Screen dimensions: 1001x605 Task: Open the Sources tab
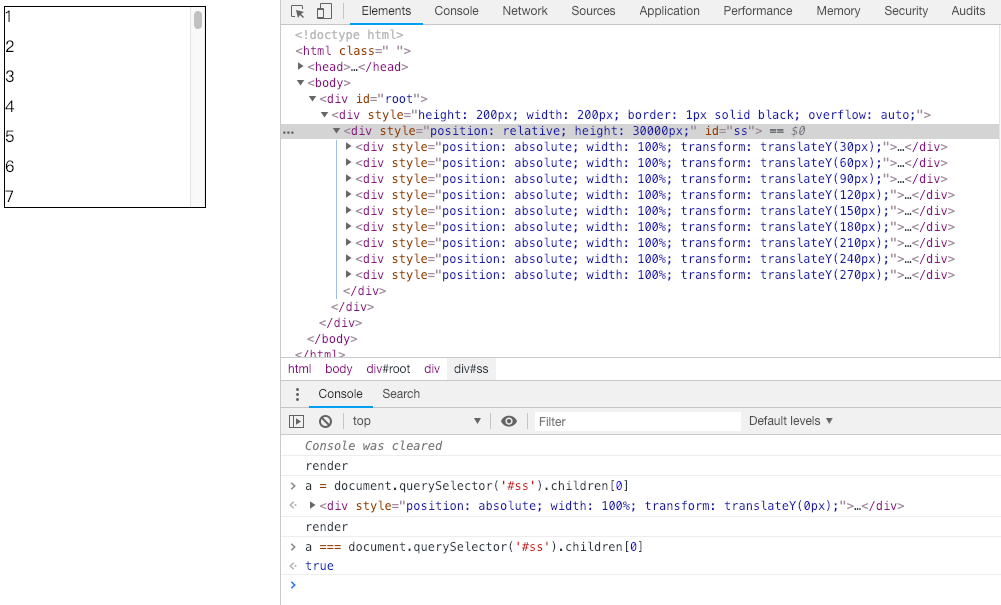[x=593, y=11]
